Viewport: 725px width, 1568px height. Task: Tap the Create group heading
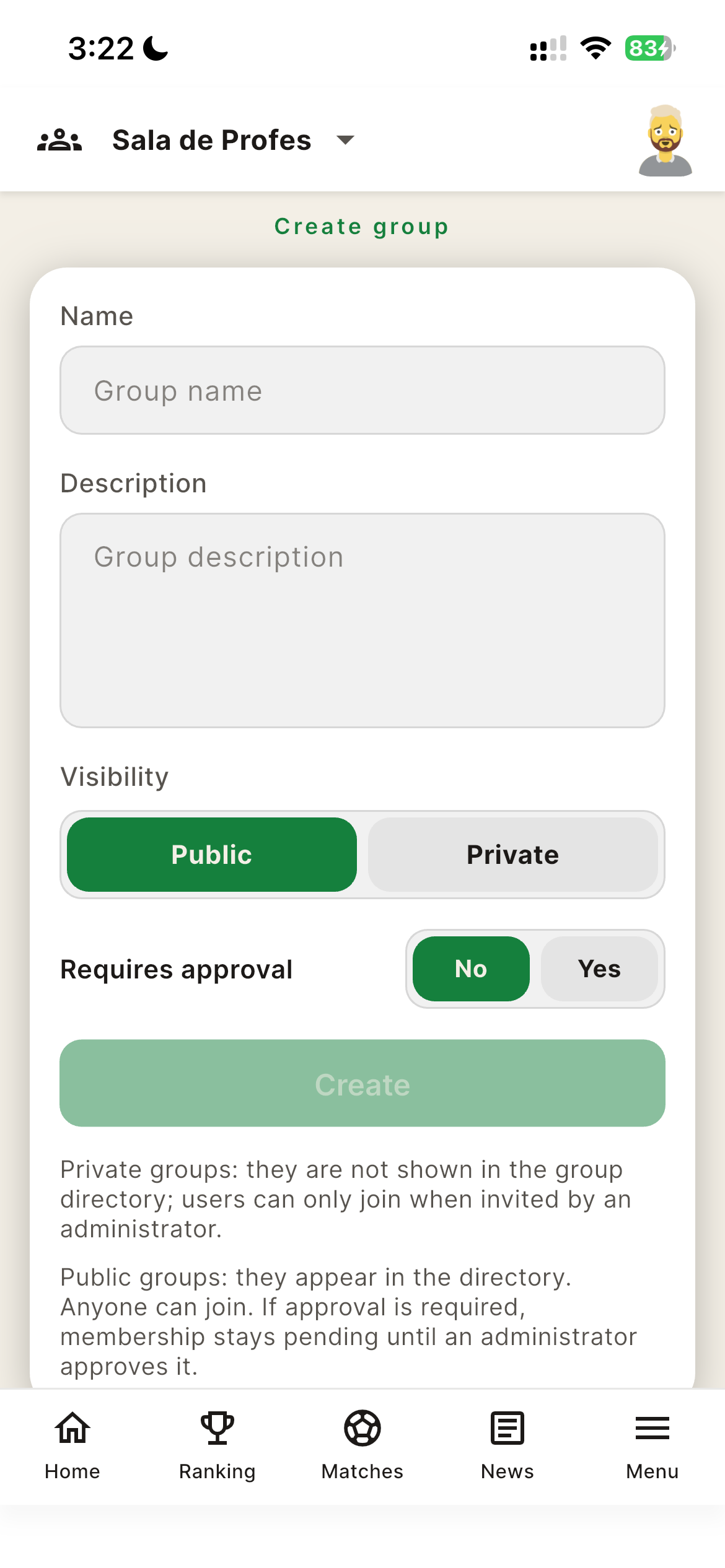pos(362,227)
